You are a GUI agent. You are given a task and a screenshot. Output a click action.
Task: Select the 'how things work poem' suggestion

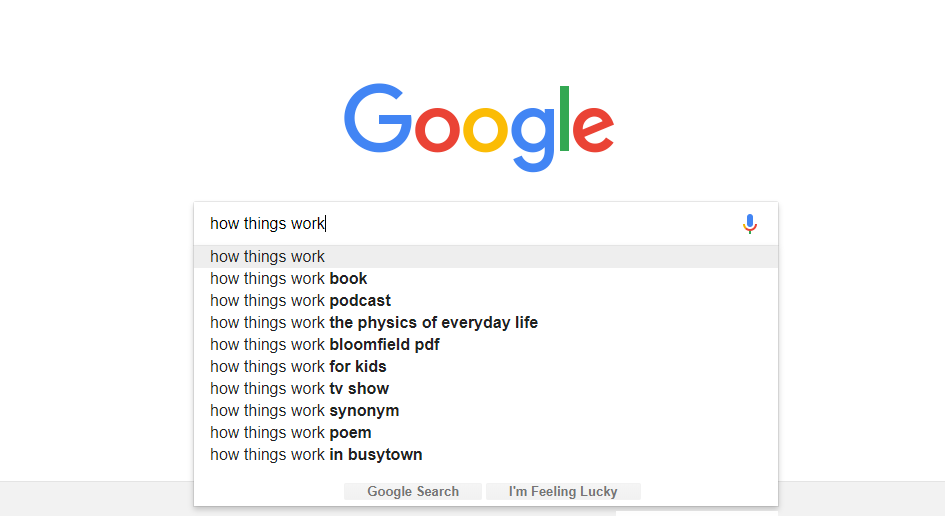(291, 433)
